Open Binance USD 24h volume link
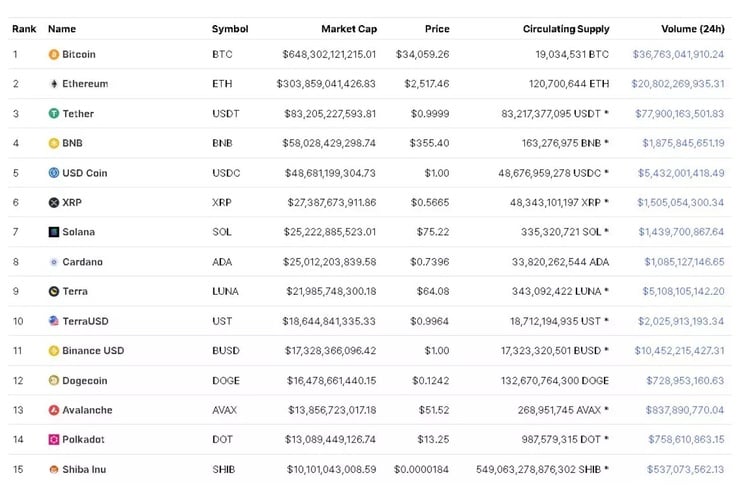The height and width of the screenshot is (498, 750). tap(678, 351)
